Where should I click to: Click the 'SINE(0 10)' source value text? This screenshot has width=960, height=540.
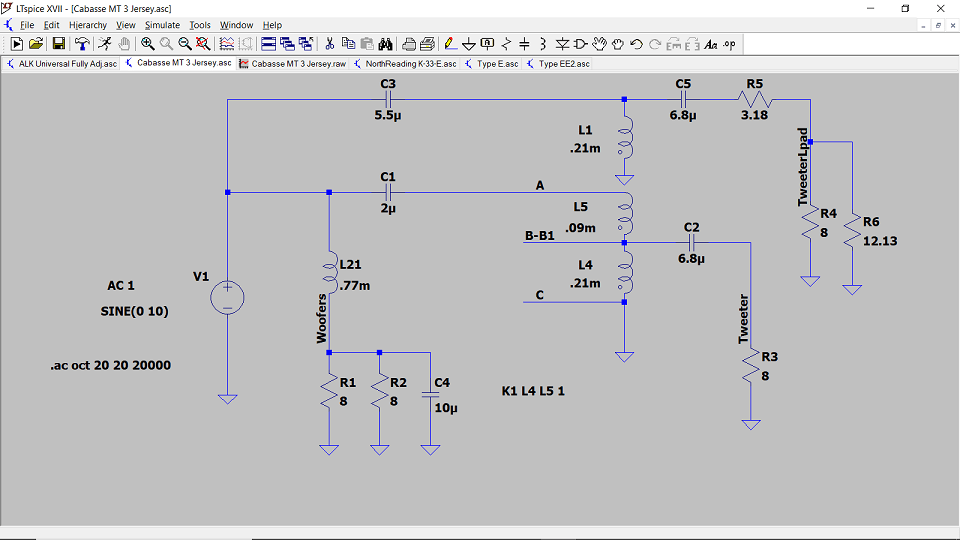135,311
